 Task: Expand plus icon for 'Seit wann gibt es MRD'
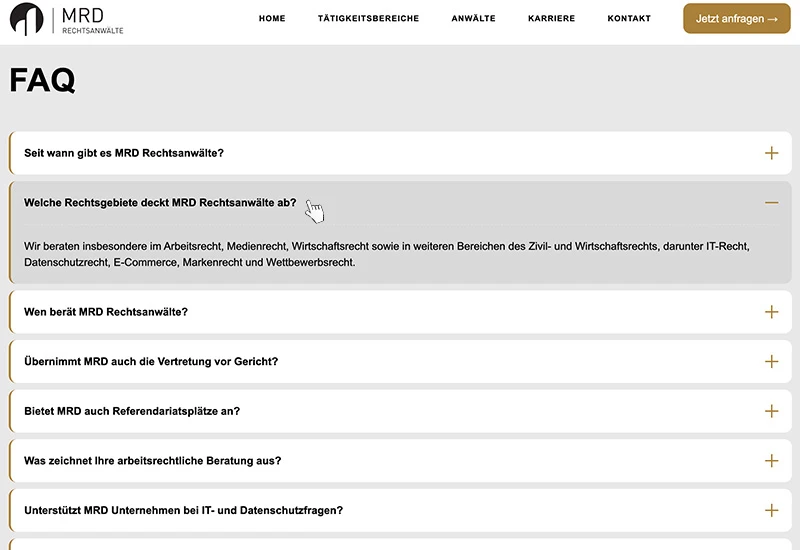tap(771, 153)
